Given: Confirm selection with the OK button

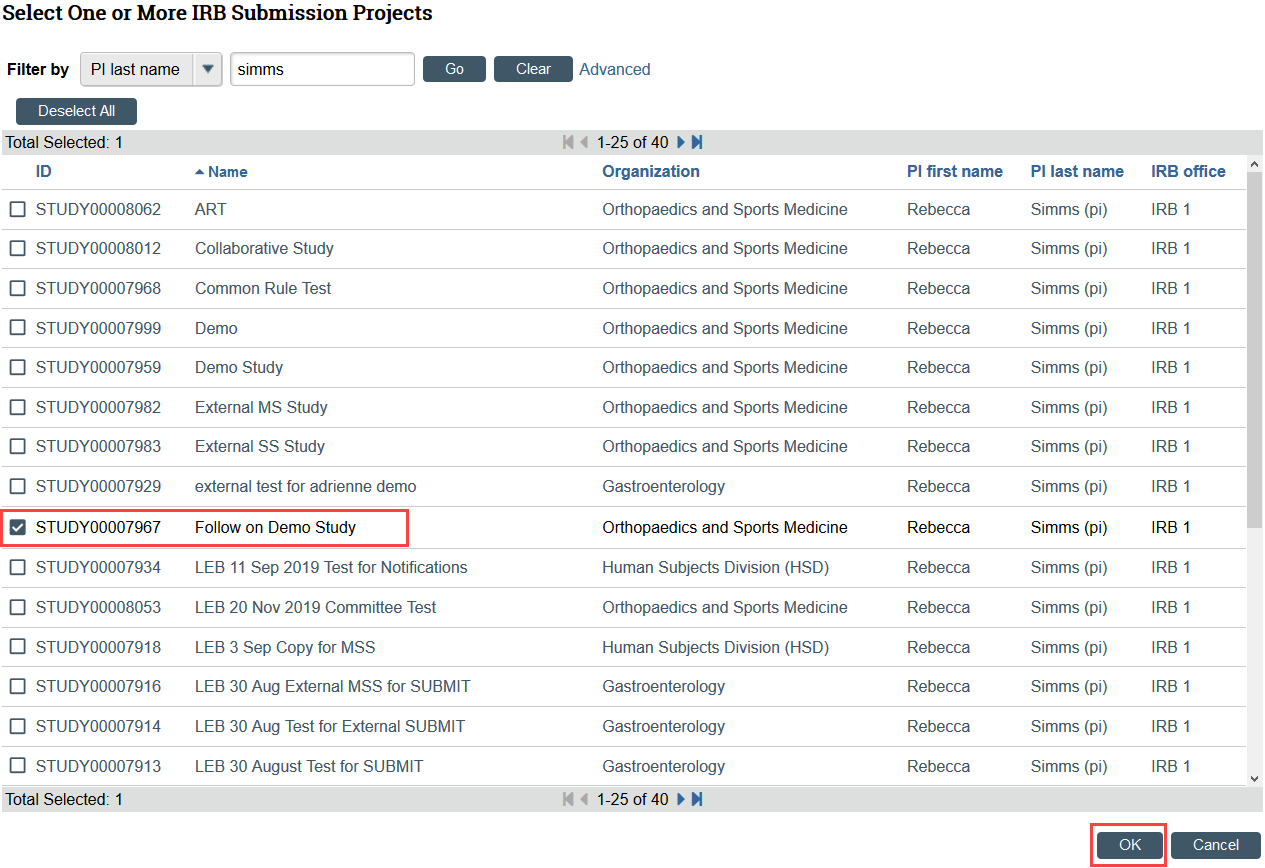Looking at the screenshot, I should point(1130,845).
